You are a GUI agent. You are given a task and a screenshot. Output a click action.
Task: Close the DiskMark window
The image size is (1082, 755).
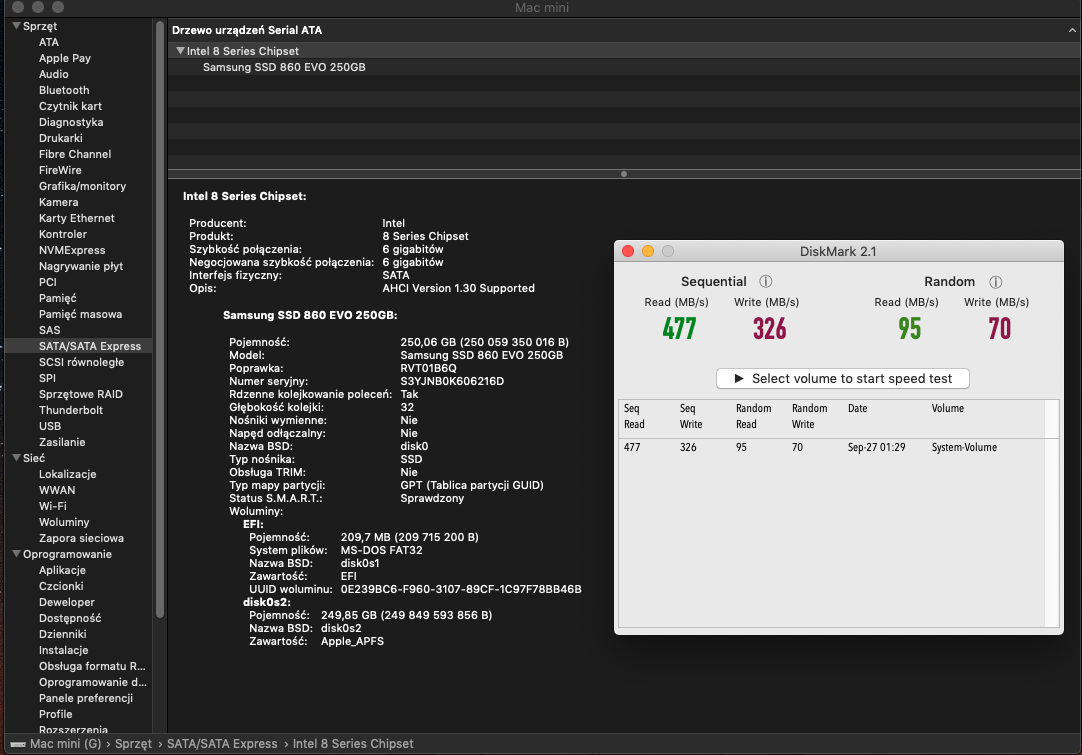point(628,251)
